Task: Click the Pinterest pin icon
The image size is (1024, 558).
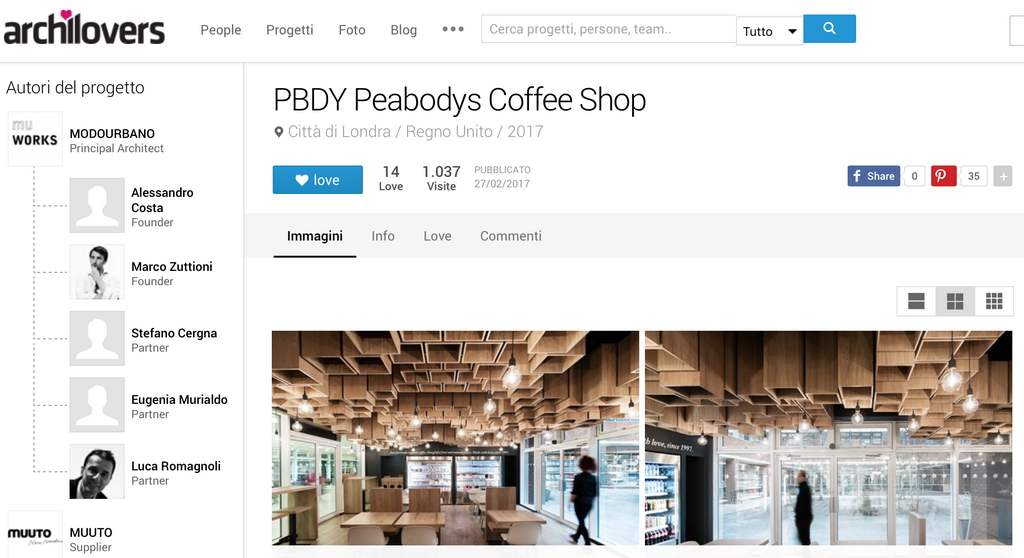Action: tap(943, 176)
